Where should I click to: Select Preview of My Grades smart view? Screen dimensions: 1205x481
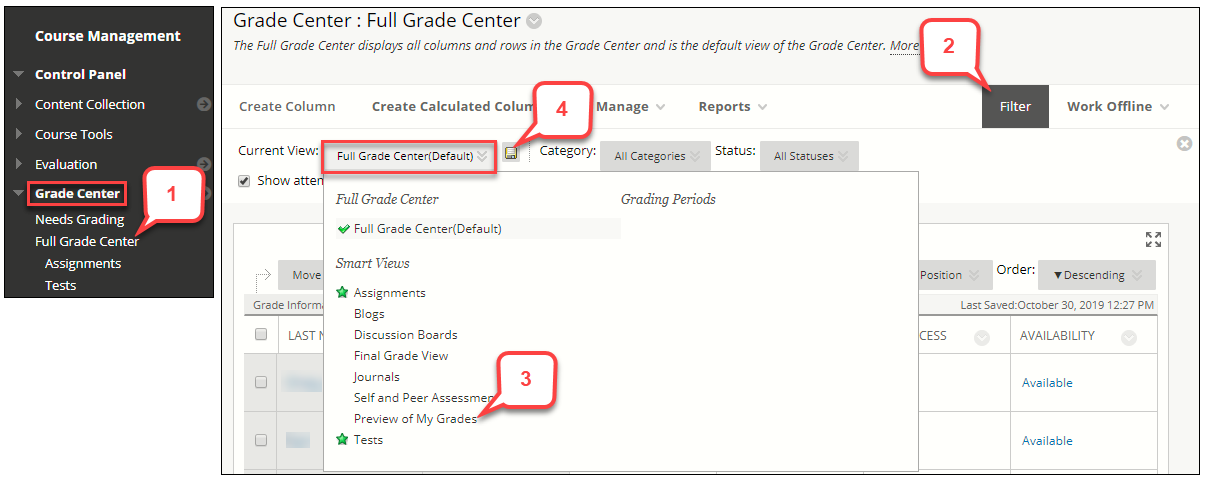415,419
